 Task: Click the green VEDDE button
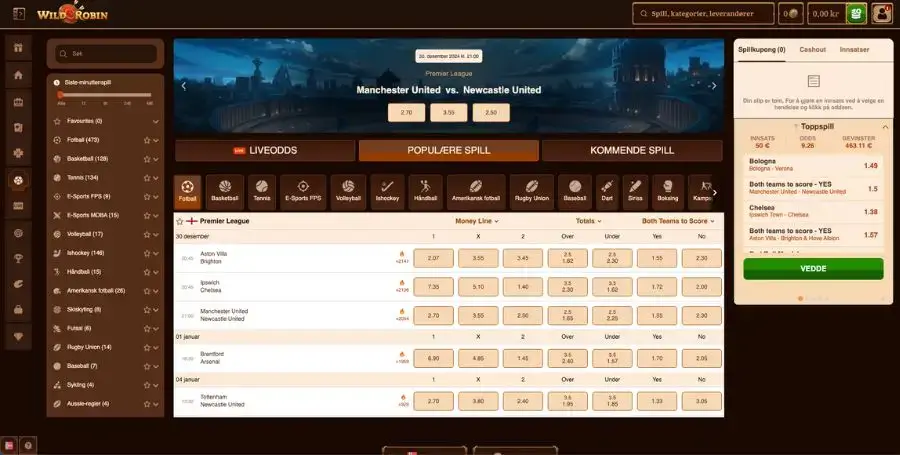pos(813,269)
